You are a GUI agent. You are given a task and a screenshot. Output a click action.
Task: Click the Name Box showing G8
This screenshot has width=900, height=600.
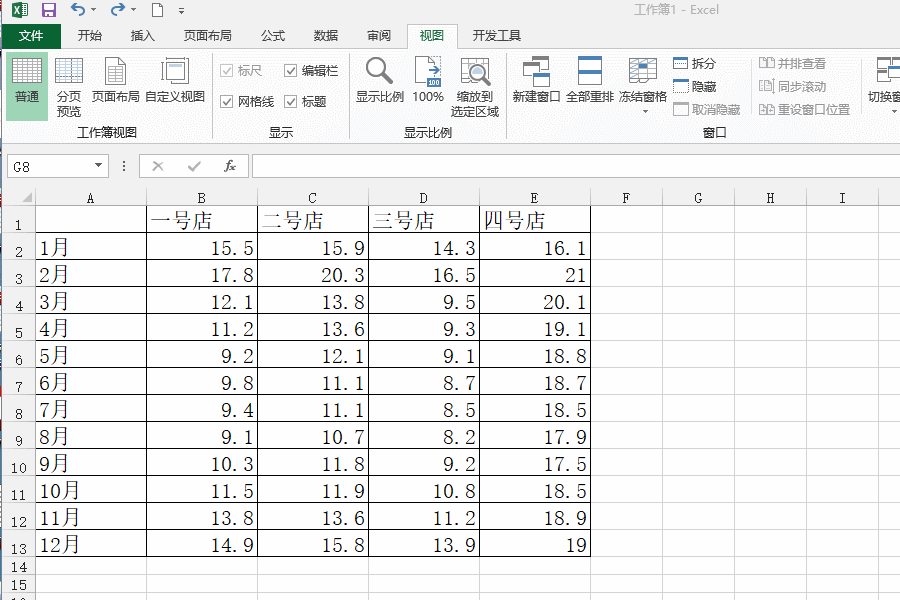[x=51, y=167]
